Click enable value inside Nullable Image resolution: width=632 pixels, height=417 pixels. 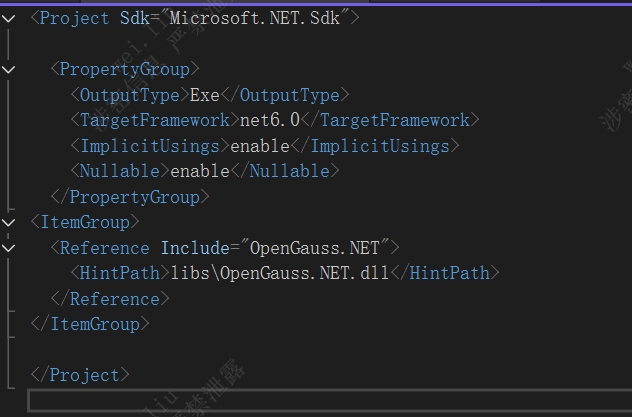click(200, 171)
